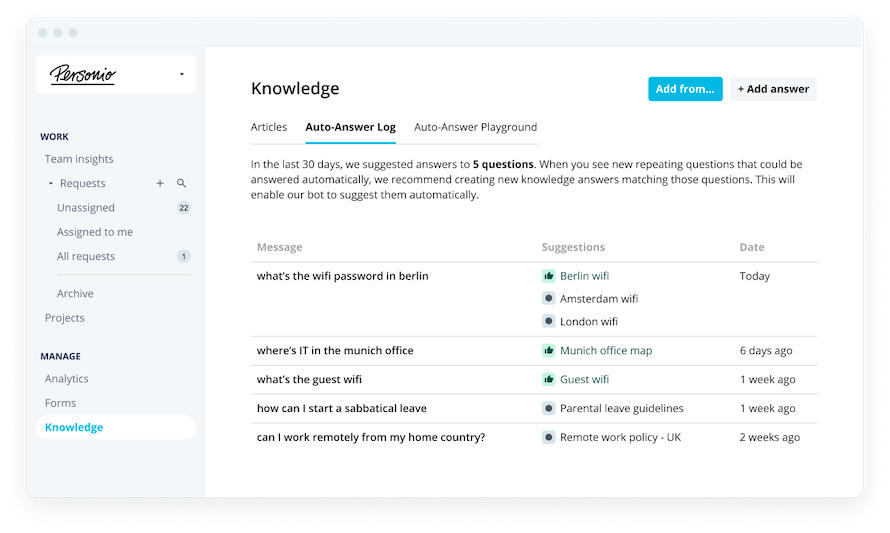Open the Berlin wifi suggestion link
This screenshot has width=890, height=533.
584,276
